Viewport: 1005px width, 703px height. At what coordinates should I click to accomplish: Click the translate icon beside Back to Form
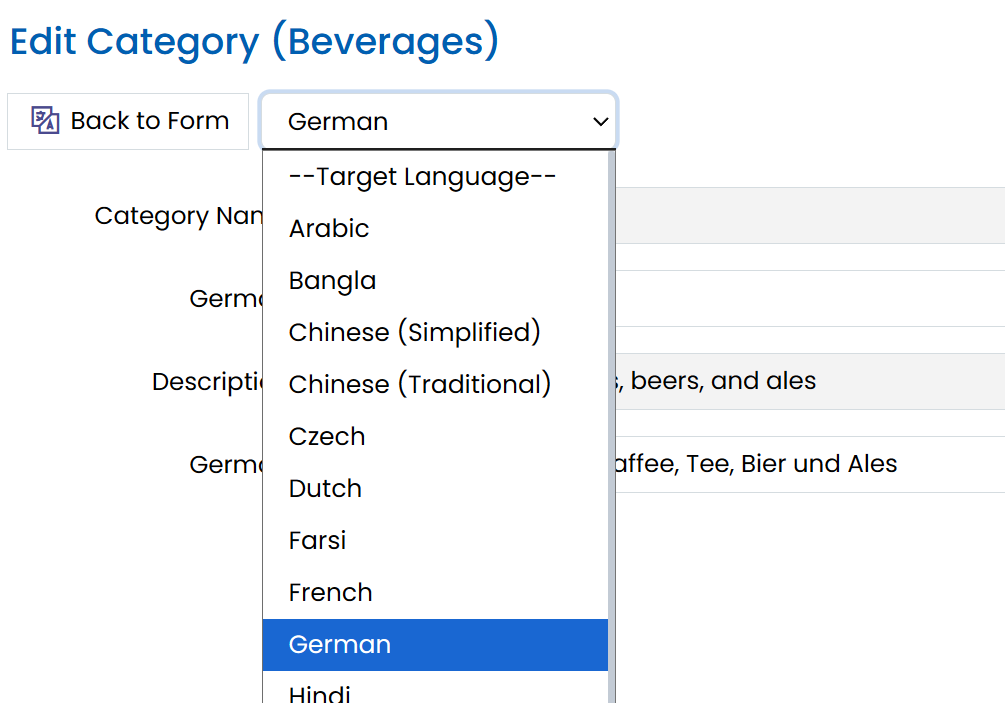(43, 120)
